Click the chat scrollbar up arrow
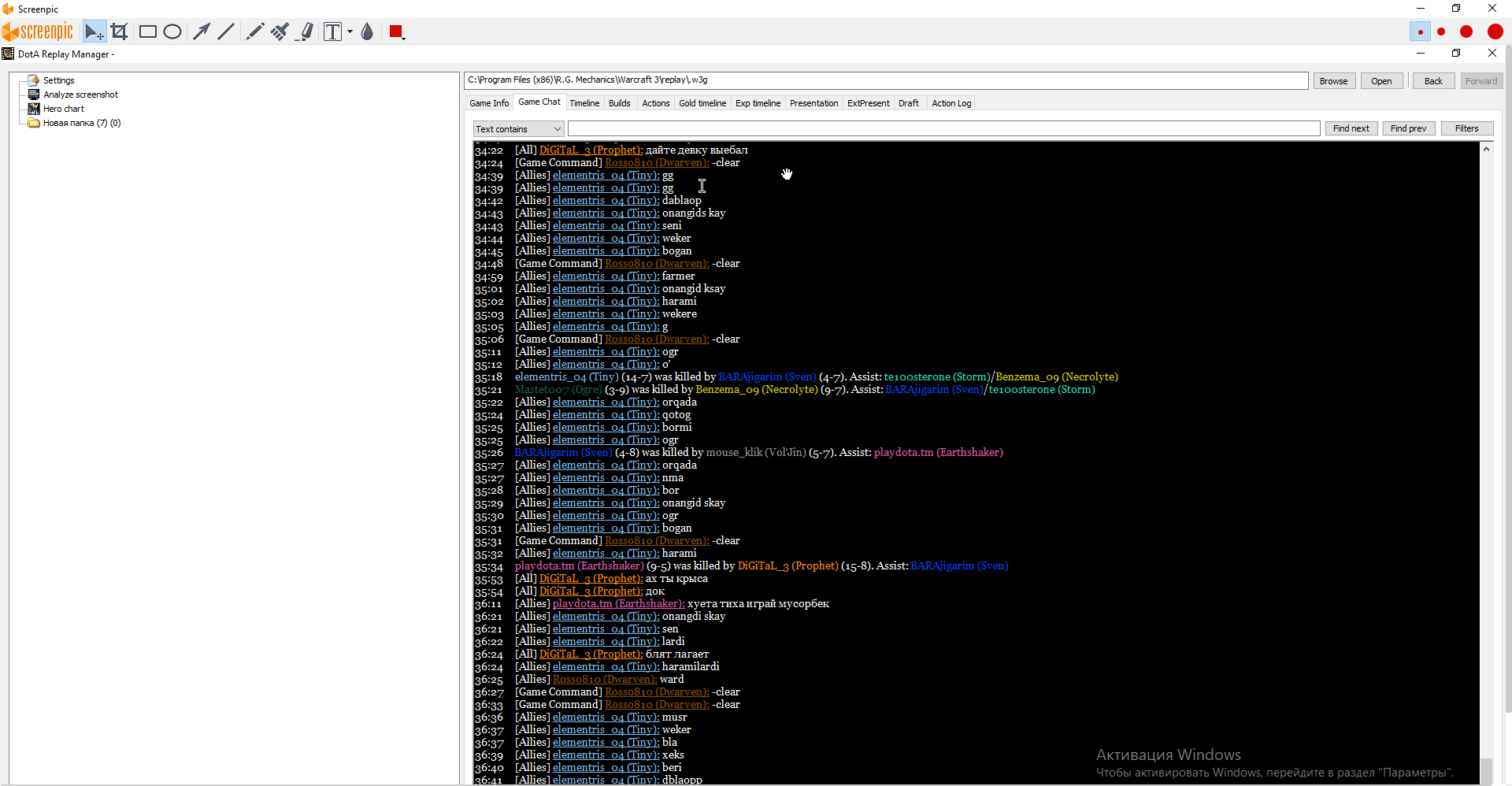This screenshot has height=786, width=1512. point(1486,149)
